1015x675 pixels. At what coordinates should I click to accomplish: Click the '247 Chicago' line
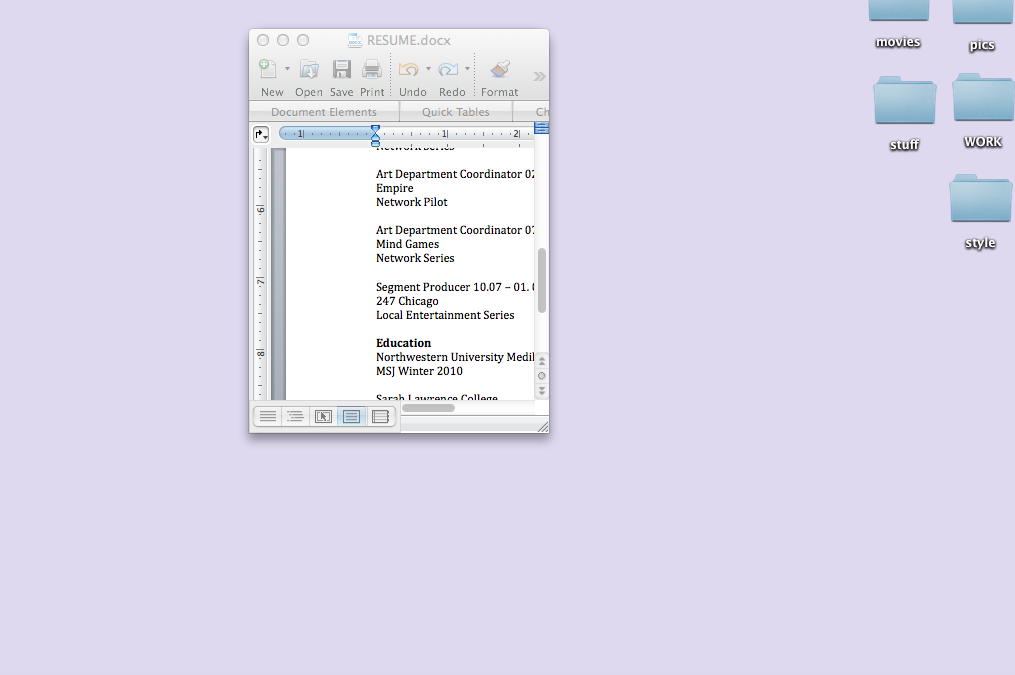407,301
